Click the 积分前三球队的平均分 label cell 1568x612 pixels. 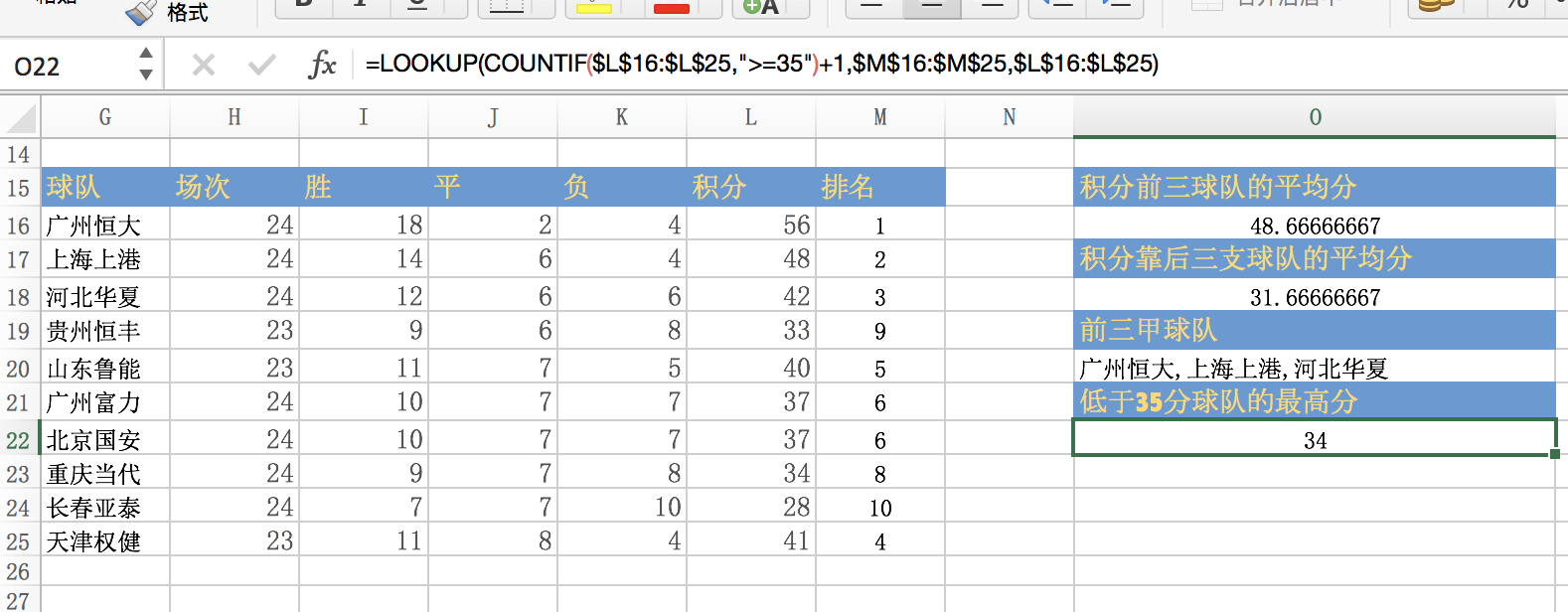coord(1315,187)
